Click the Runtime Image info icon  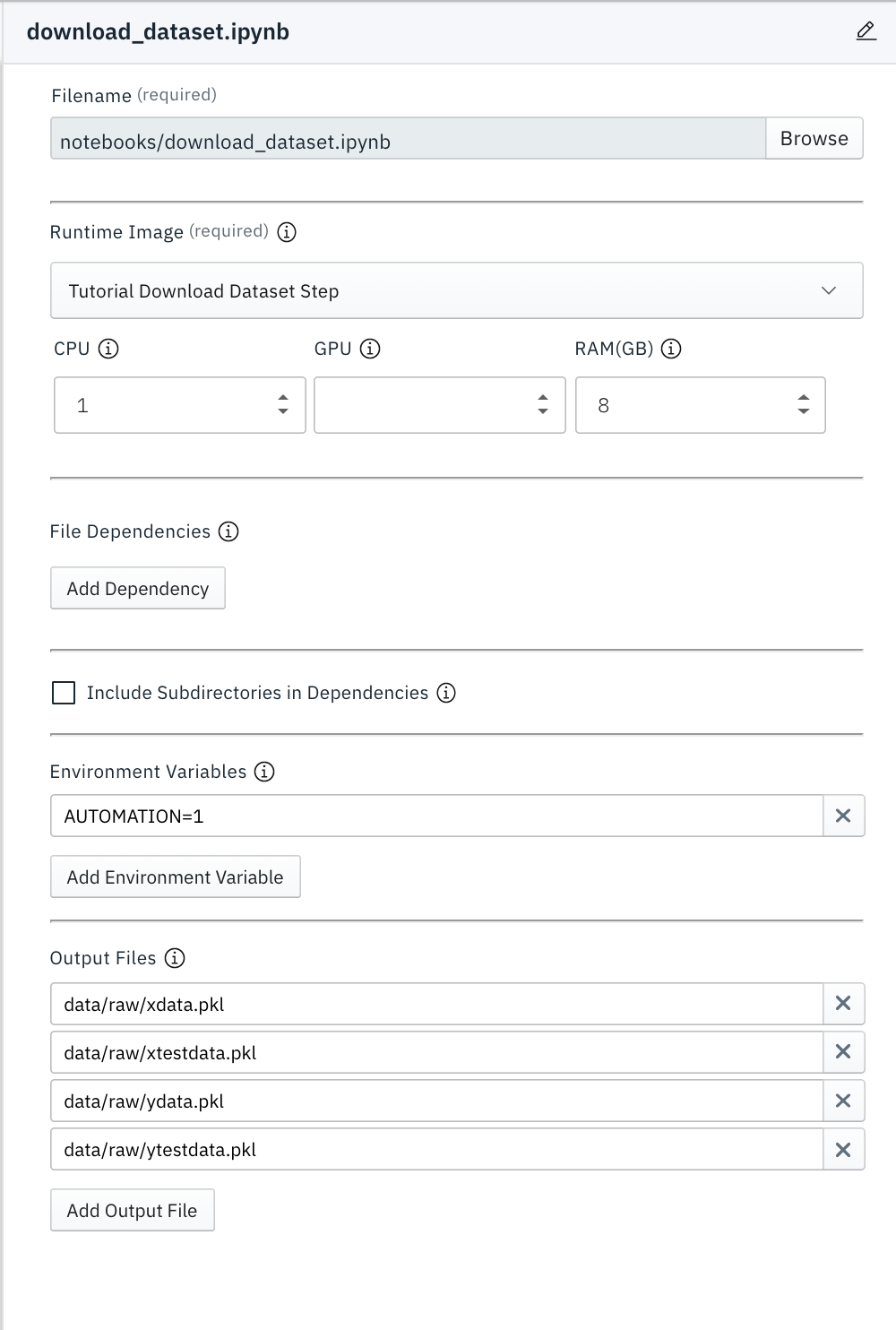point(287,232)
